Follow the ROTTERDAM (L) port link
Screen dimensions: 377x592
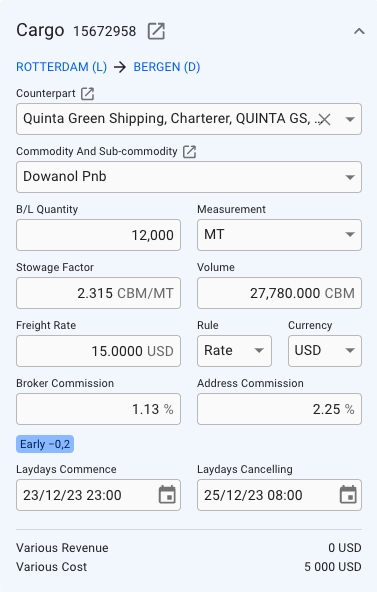pyautogui.click(x=62, y=67)
